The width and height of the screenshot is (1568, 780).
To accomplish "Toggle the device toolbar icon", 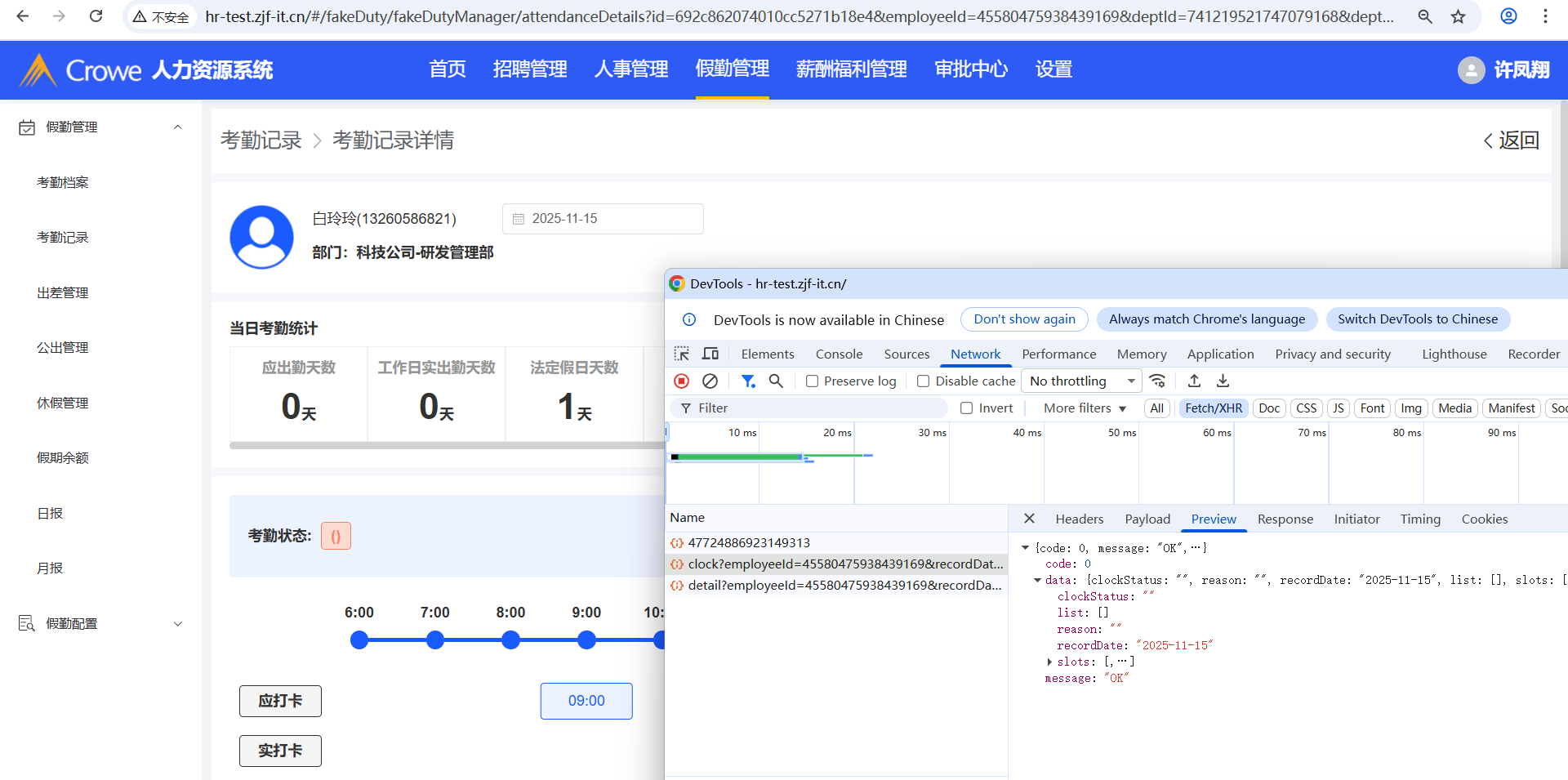I will (710, 354).
